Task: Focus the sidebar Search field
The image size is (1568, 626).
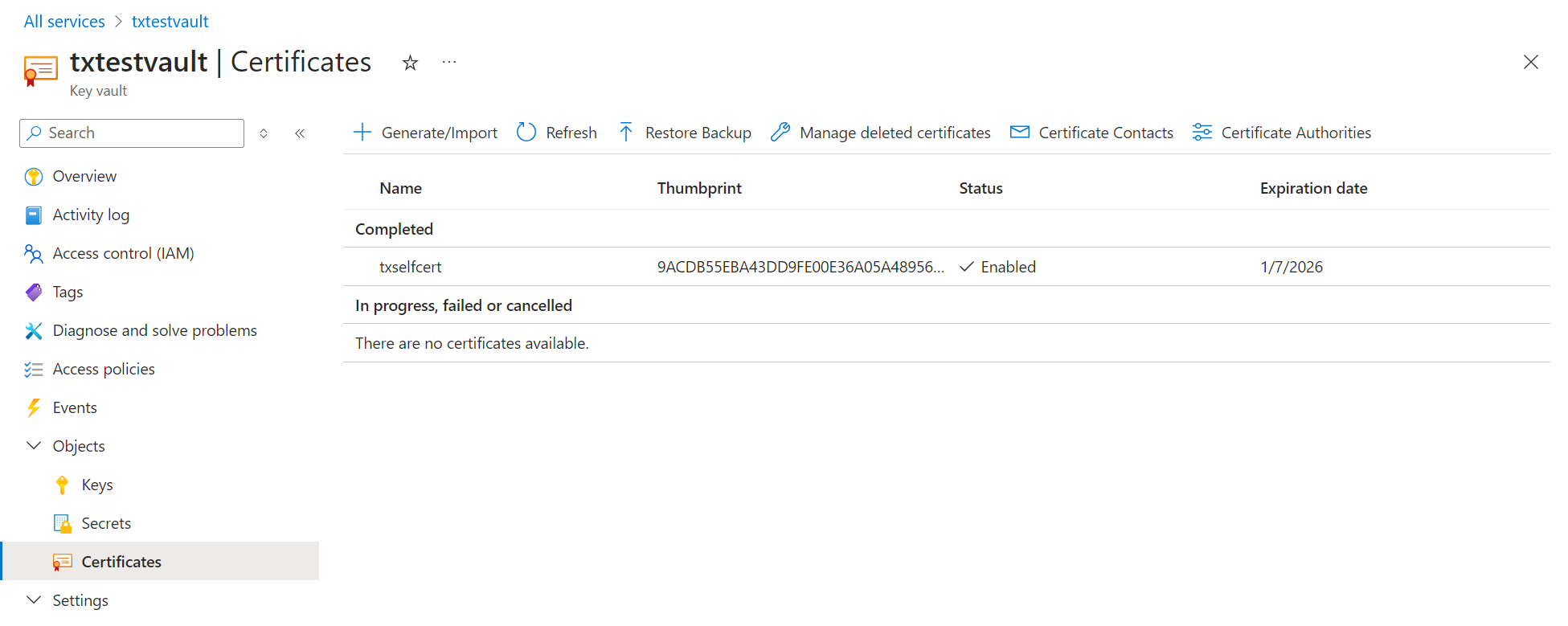Action: 132,133
